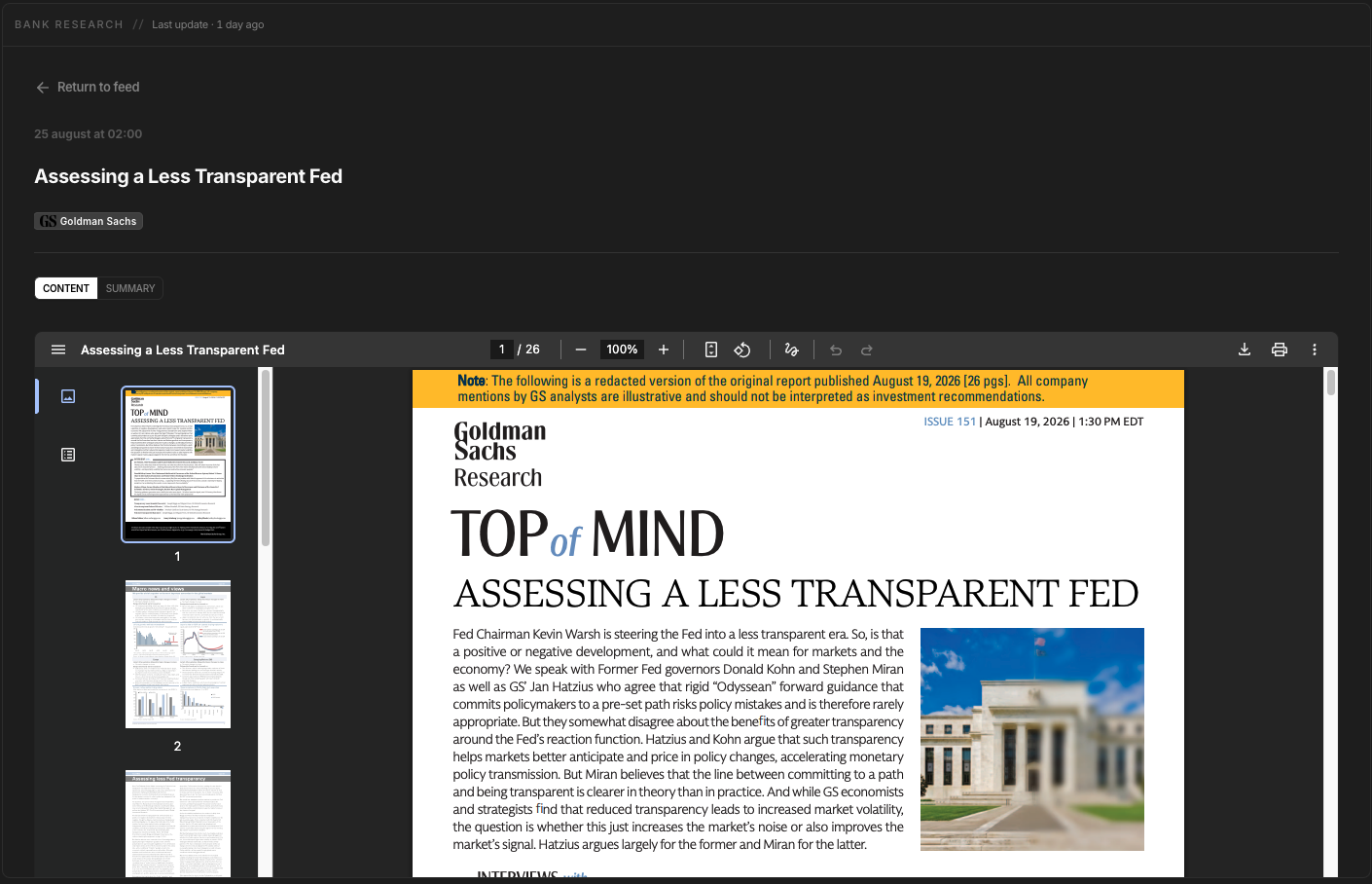This screenshot has width=1372, height=884.
Task: Download the PDF report
Action: pyautogui.click(x=1245, y=350)
